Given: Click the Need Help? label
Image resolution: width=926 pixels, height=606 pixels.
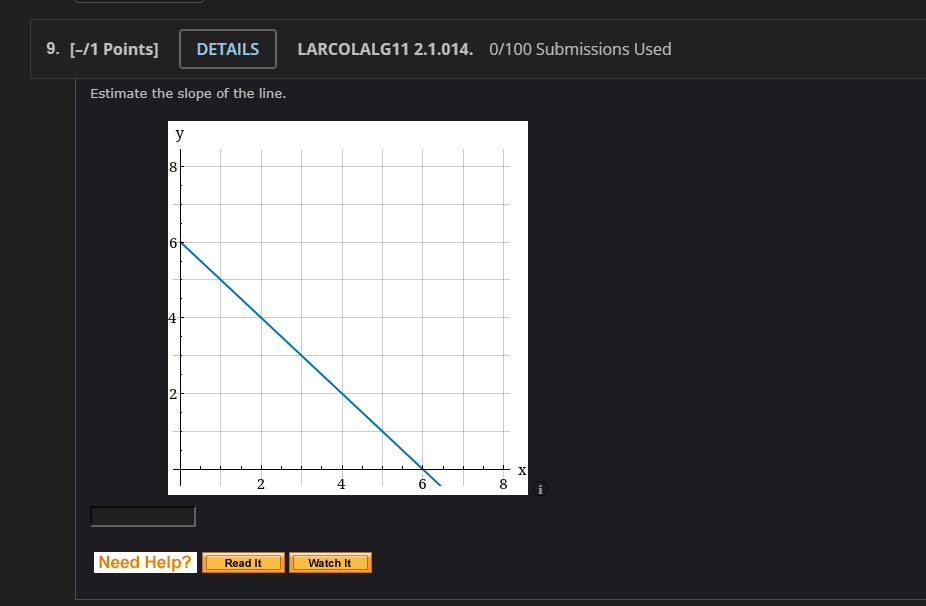Looking at the screenshot, I should pyautogui.click(x=144, y=561).
